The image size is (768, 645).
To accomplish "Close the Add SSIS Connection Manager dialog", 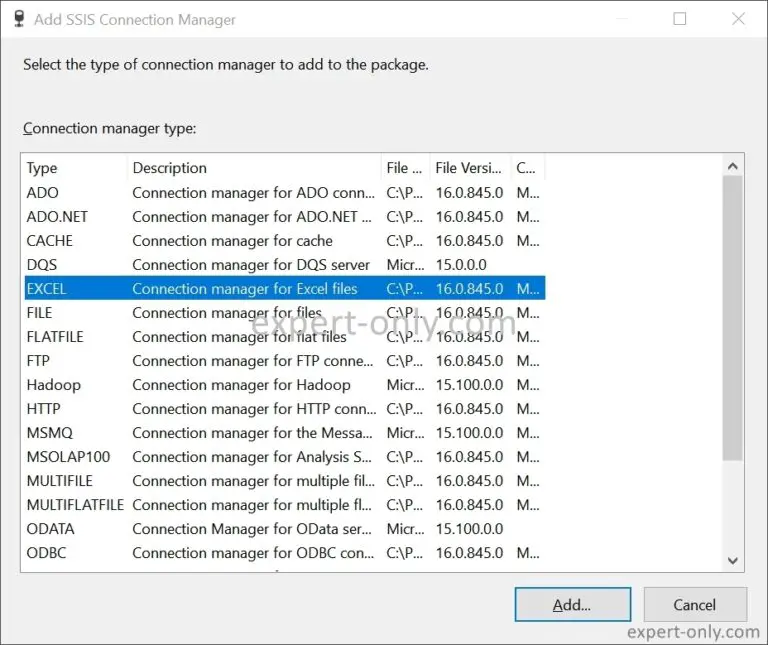I will tap(738, 19).
